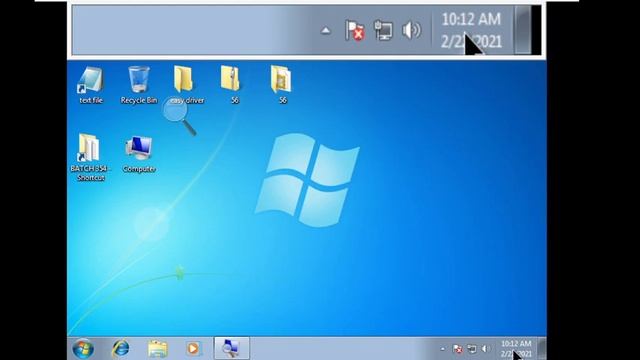The image size is (640, 360).
Task: Click the enlarged speaker icon in Magnifier dock
Action: coord(411,30)
